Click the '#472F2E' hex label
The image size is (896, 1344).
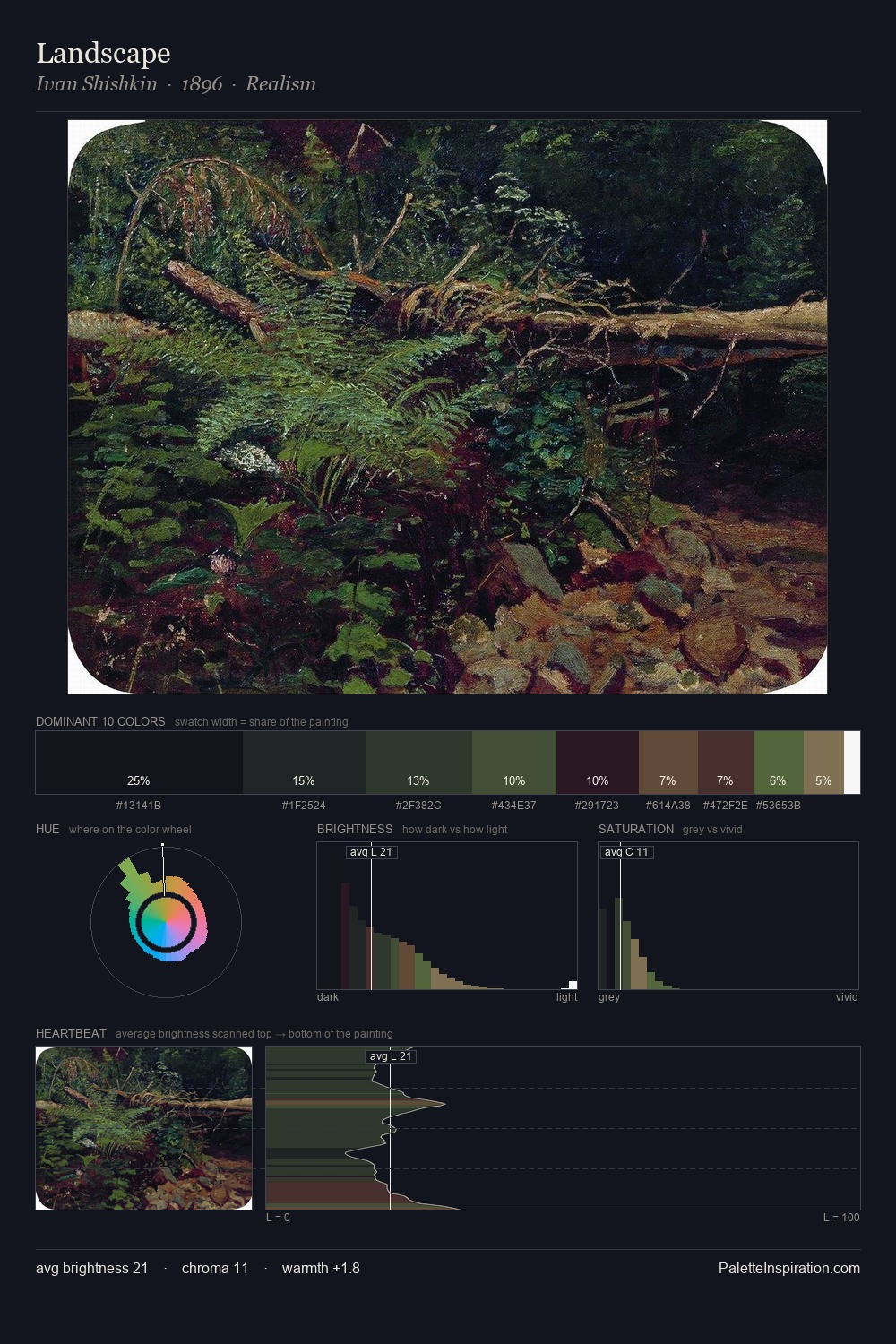coord(726,806)
